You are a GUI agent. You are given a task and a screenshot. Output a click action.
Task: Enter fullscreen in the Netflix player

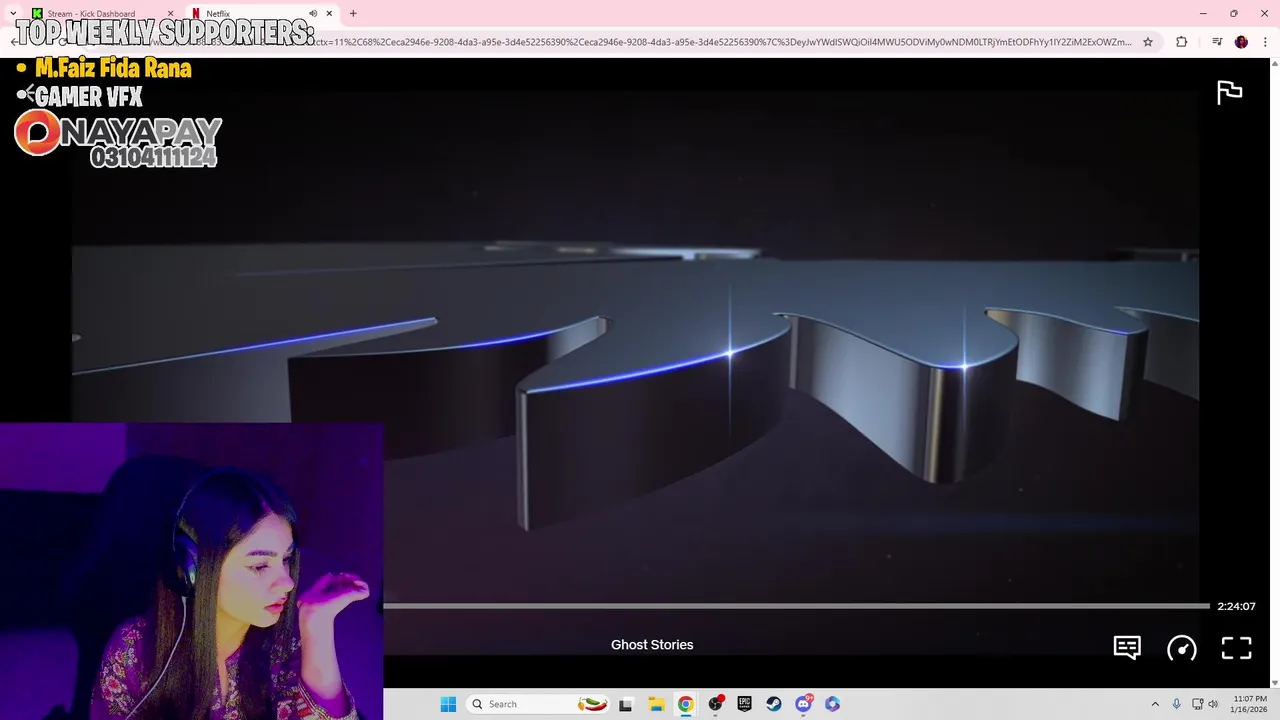1237,648
